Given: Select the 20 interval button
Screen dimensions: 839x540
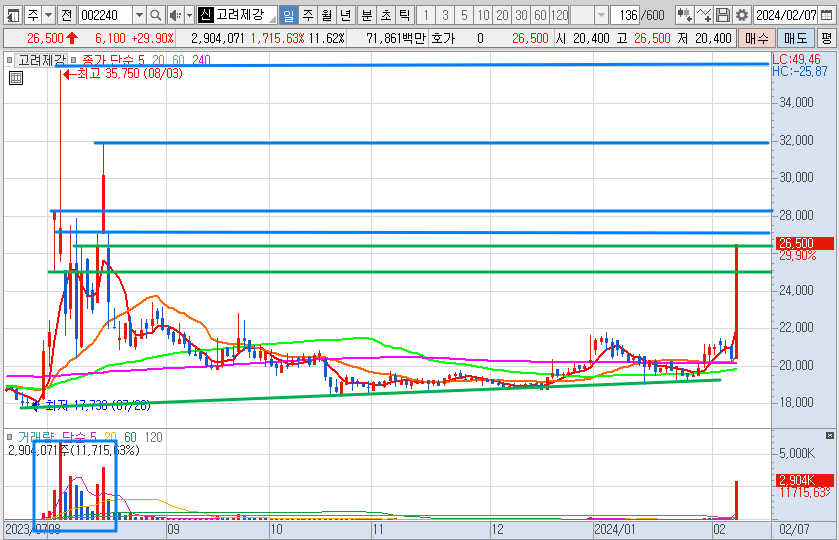Looking at the screenshot, I should [502, 15].
